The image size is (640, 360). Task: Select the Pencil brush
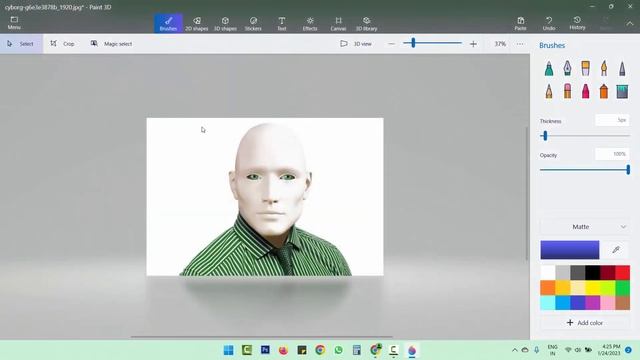point(549,91)
